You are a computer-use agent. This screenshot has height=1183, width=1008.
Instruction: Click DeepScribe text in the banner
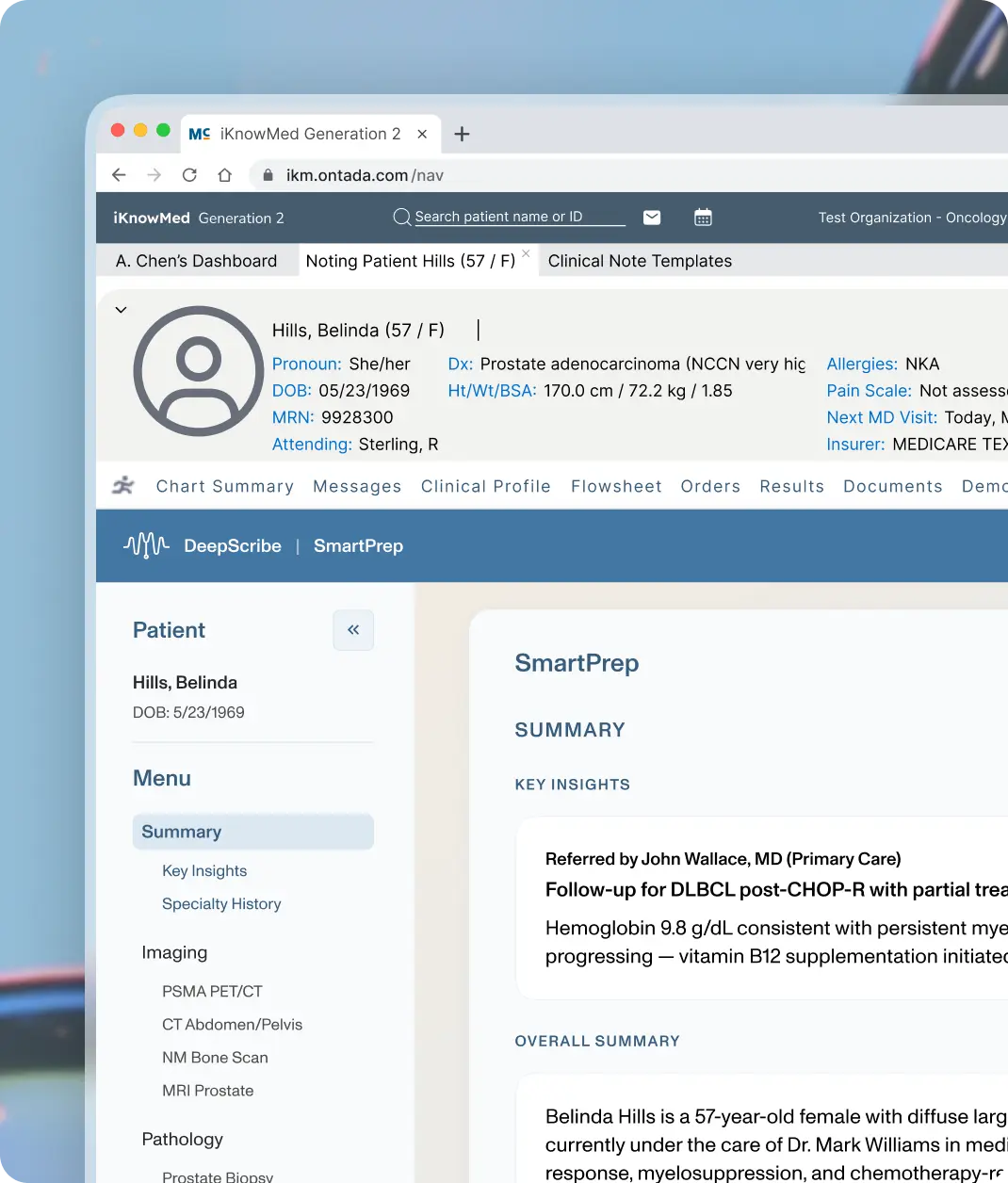pyautogui.click(x=233, y=545)
